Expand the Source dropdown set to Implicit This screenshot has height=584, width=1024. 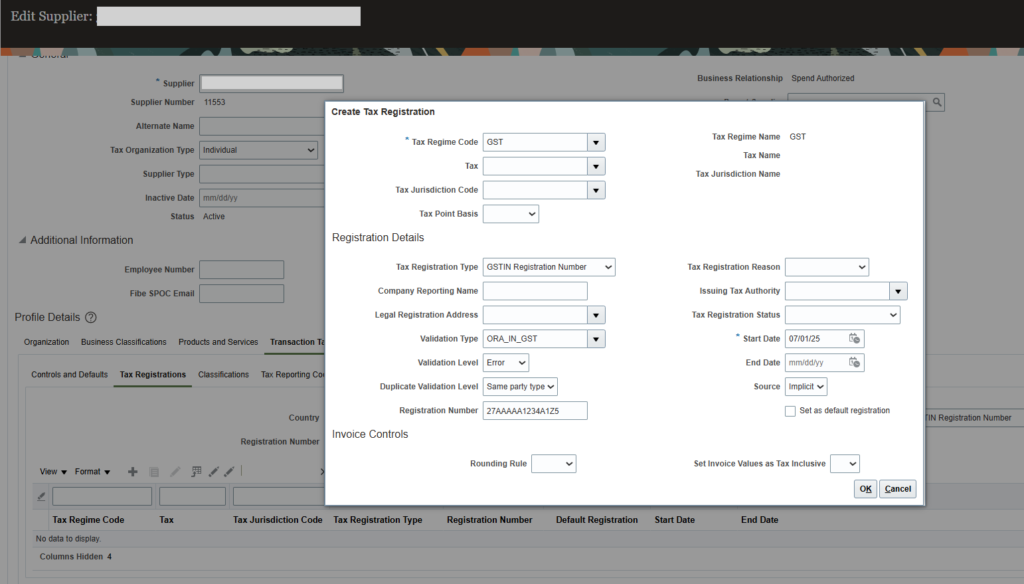806,386
